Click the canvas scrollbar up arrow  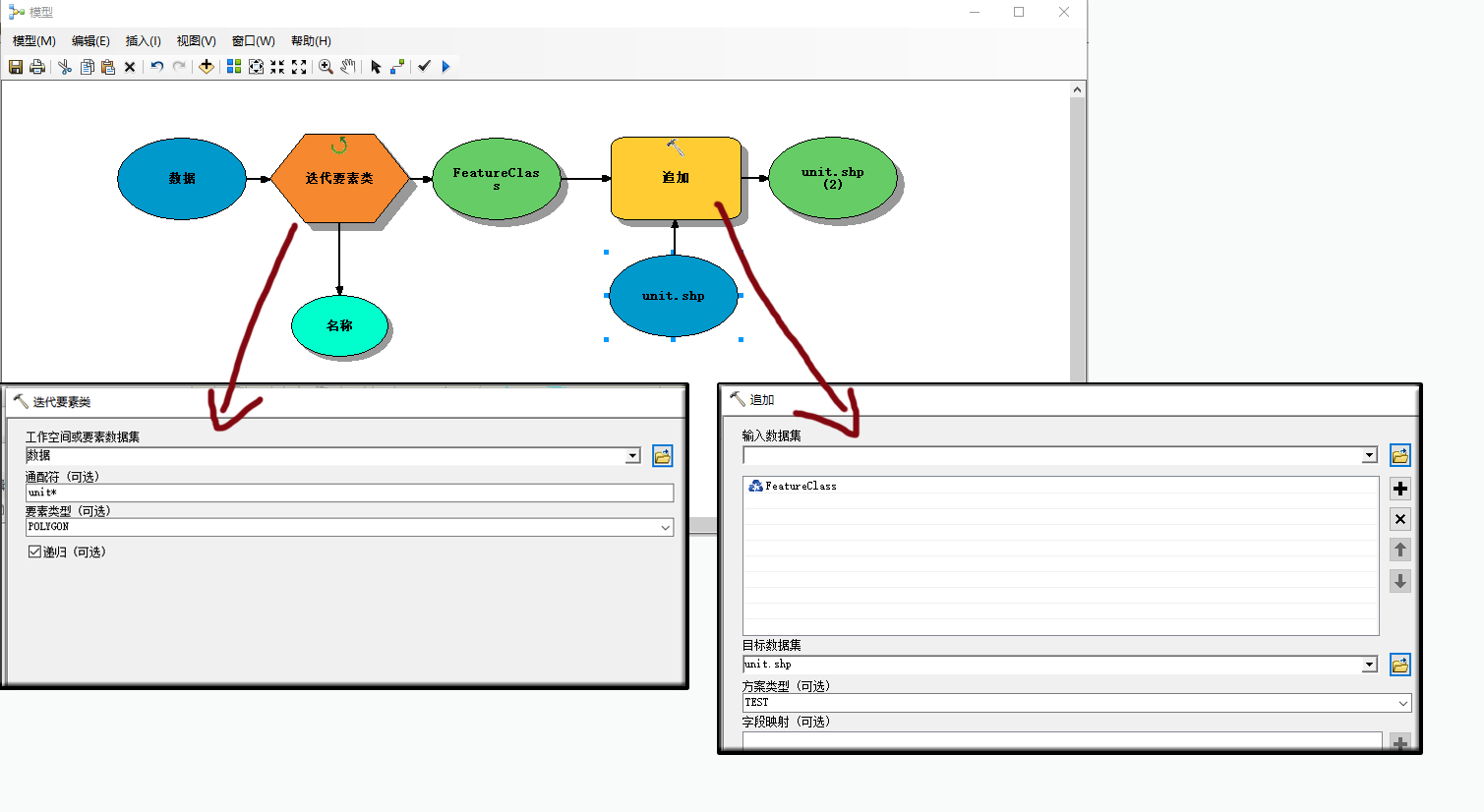pos(1078,89)
